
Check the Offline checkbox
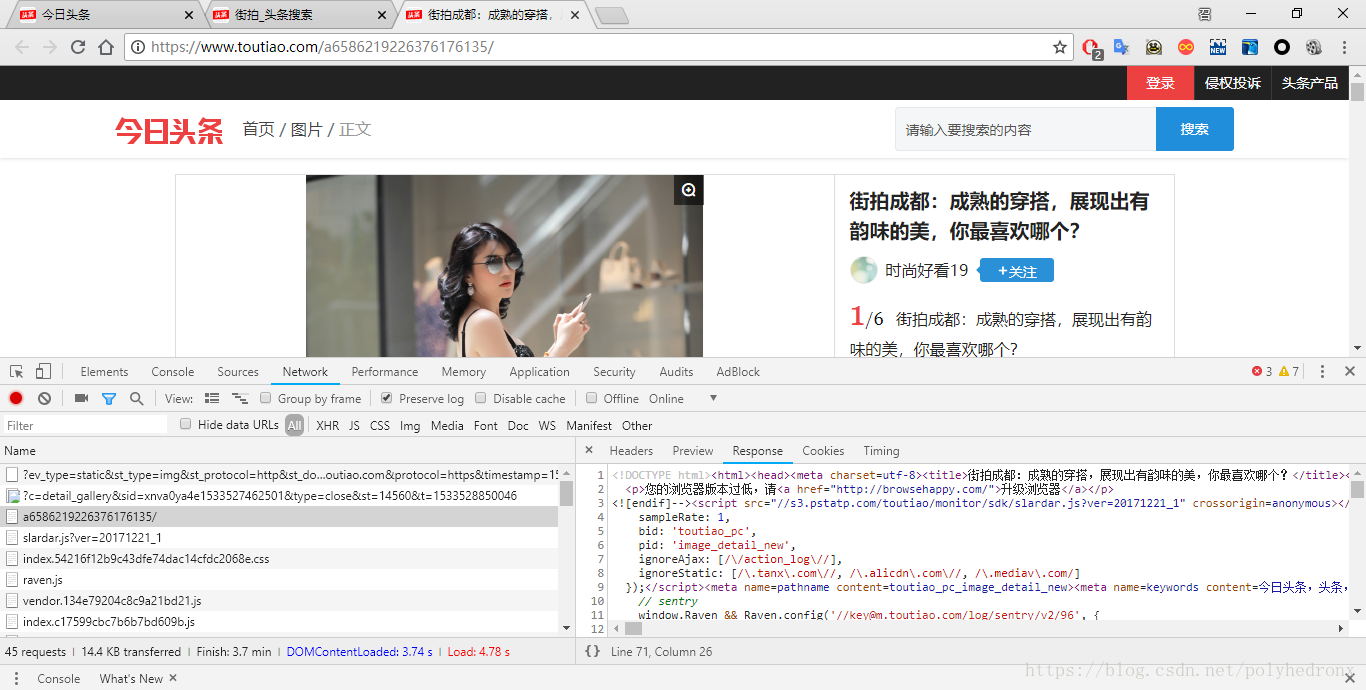592,398
